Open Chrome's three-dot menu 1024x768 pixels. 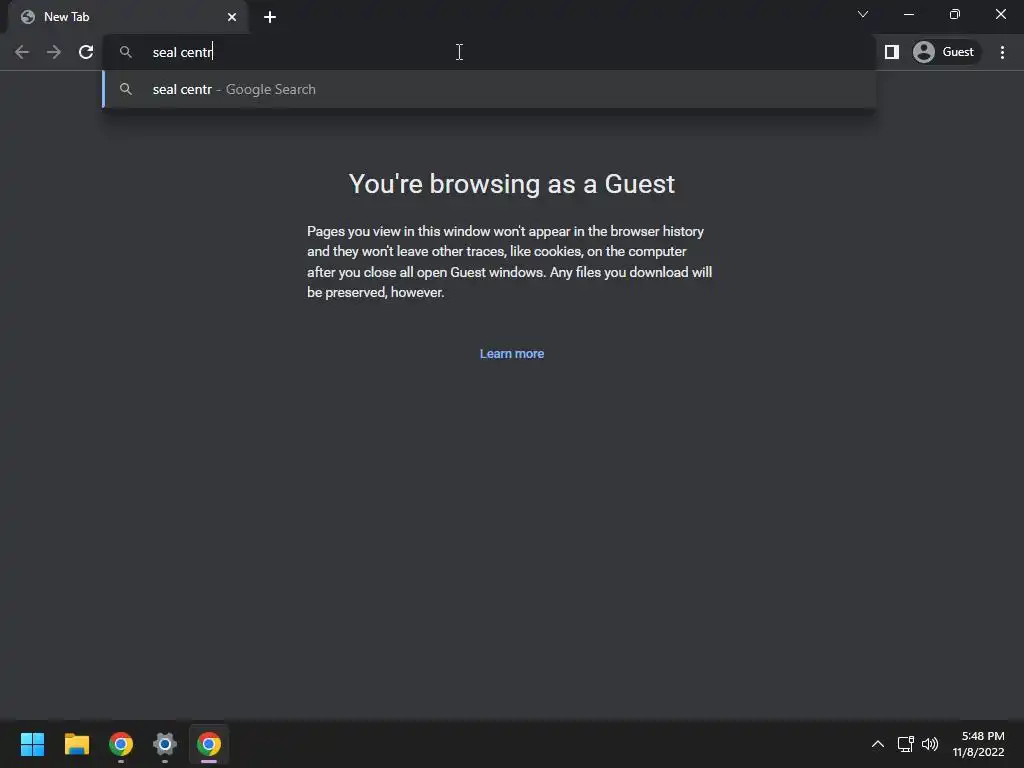(x=1002, y=52)
